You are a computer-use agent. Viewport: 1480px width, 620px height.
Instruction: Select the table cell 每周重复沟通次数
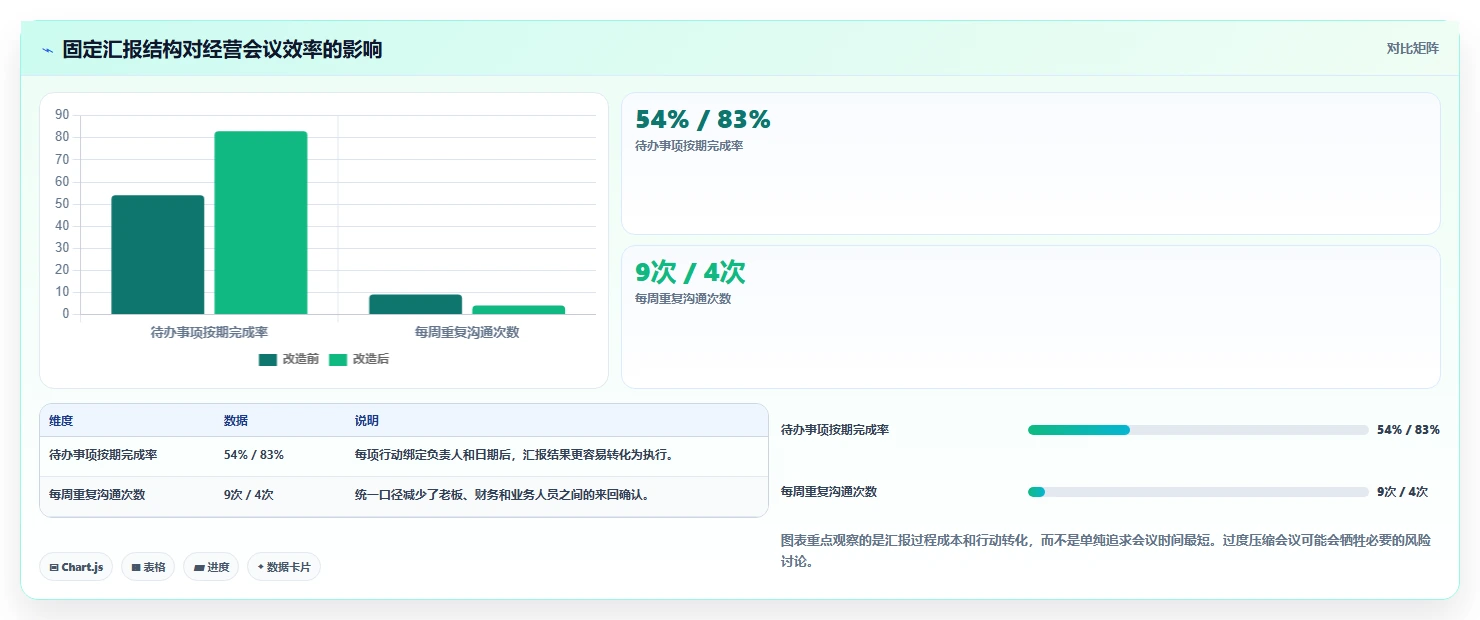[x=97, y=494]
